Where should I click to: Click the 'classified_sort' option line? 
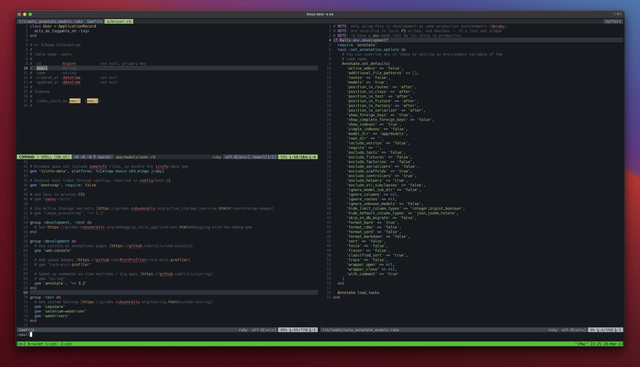377,255
